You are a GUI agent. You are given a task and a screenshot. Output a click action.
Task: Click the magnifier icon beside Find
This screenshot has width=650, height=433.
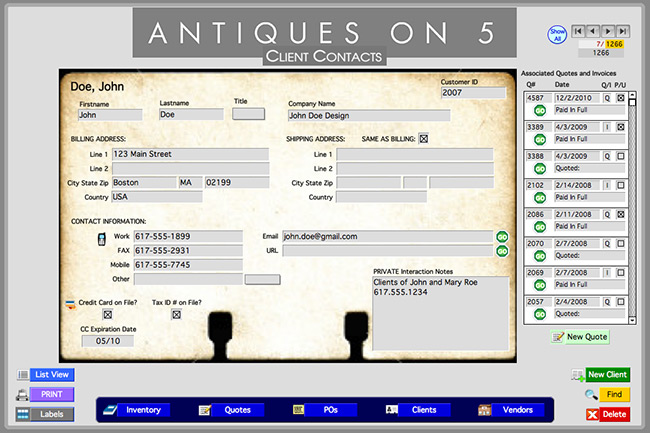click(x=591, y=394)
